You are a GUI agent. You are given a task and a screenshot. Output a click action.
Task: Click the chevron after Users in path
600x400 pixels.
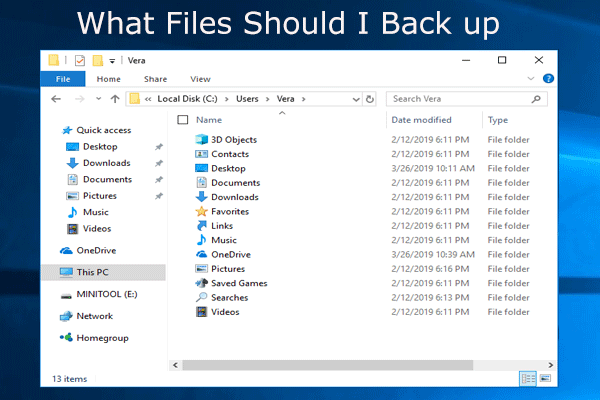coord(267,99)
